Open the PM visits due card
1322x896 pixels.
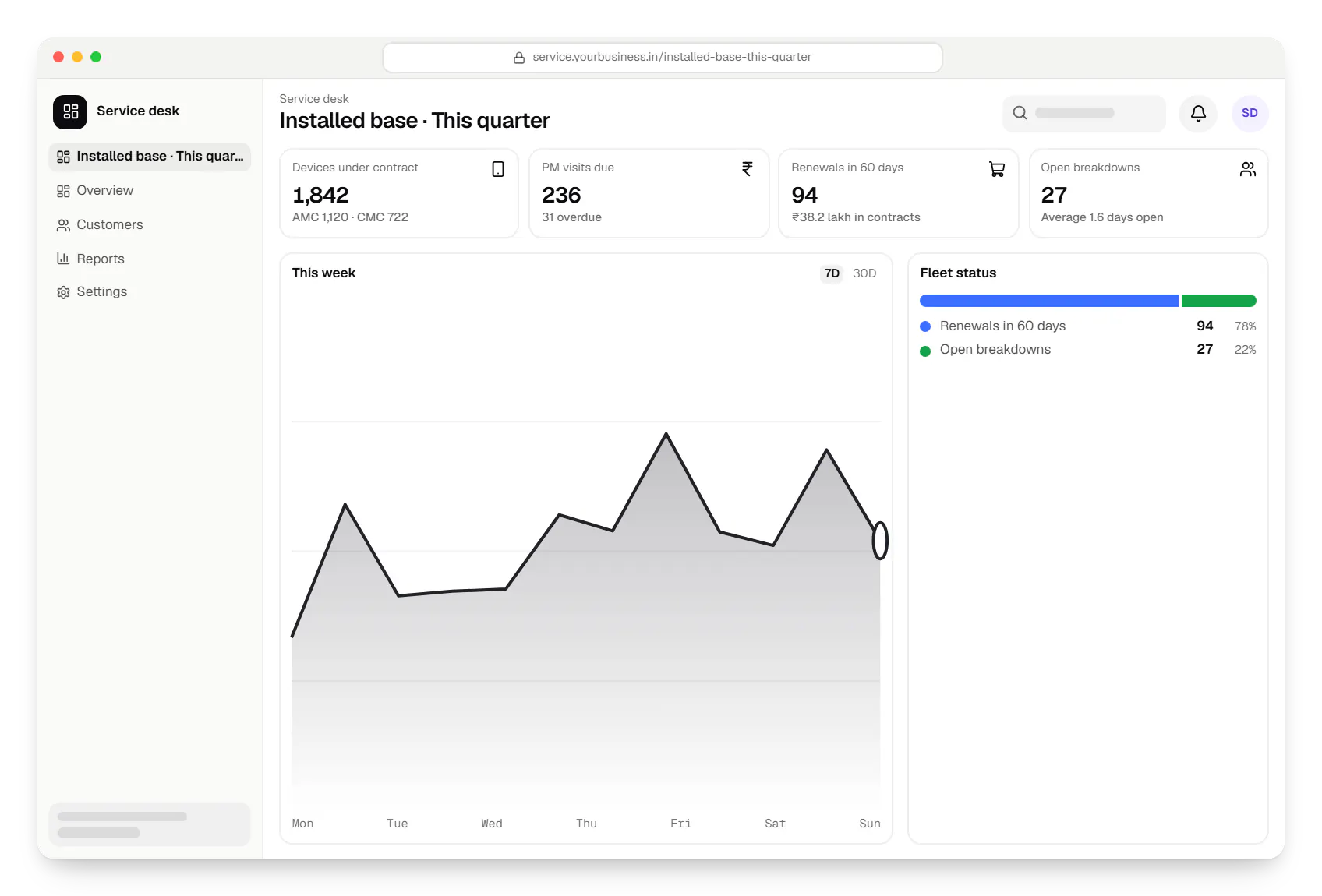(x=649, y=193)
